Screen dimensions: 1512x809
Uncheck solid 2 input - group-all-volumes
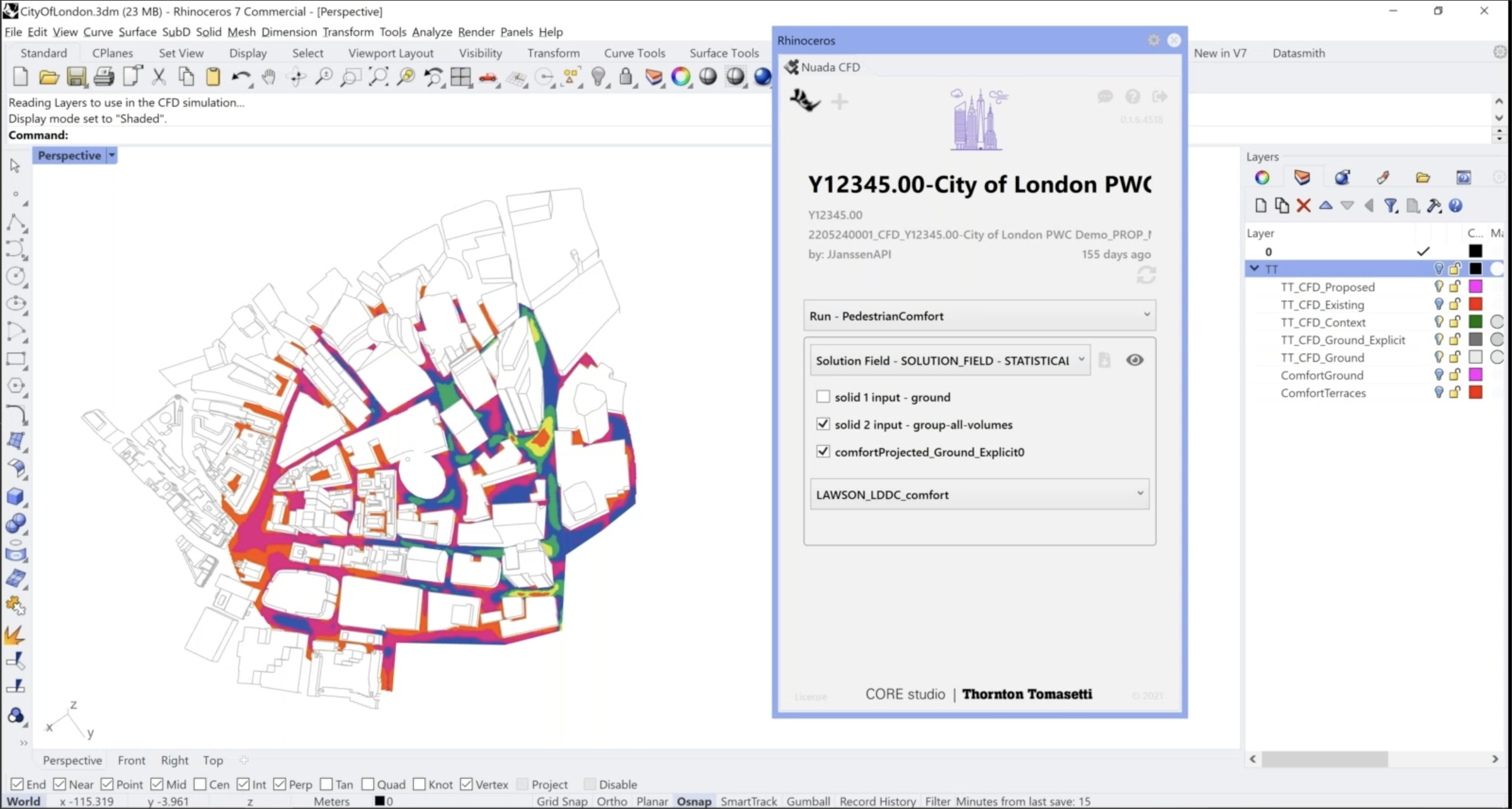click(823, 424)
